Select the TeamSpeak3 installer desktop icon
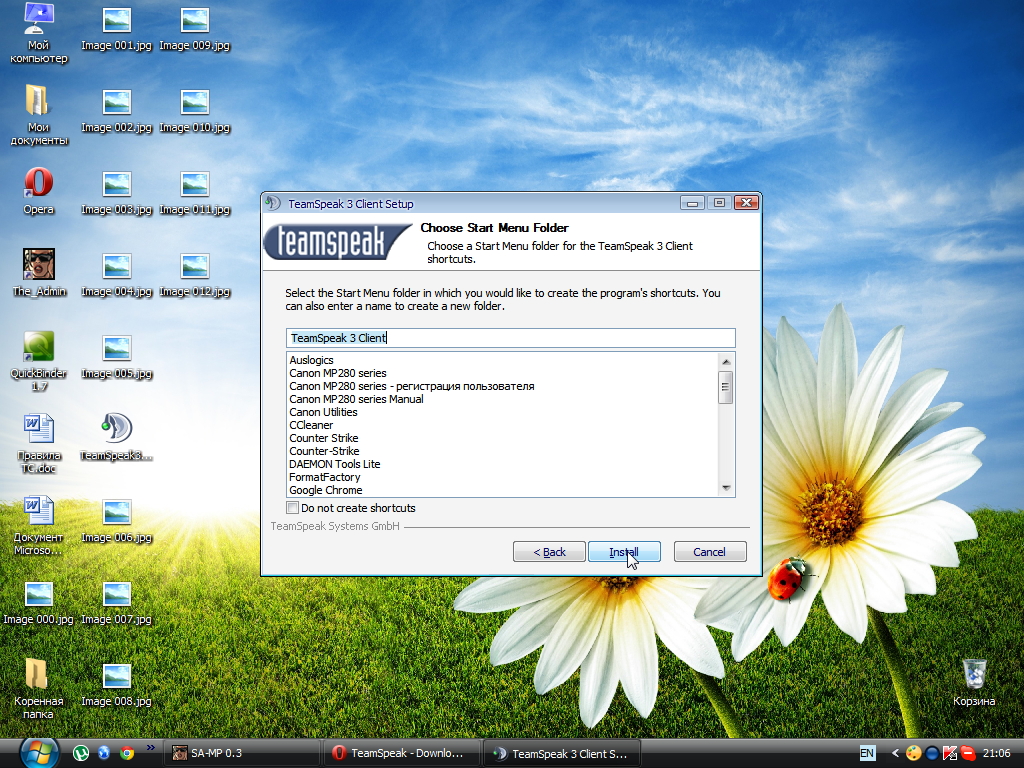This screenshot has width=1024, height=768. [x=116, y=437]
